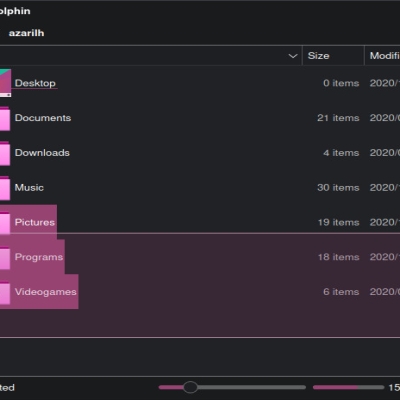Click the '19 items' size for Pictures

tap(338, 222)
